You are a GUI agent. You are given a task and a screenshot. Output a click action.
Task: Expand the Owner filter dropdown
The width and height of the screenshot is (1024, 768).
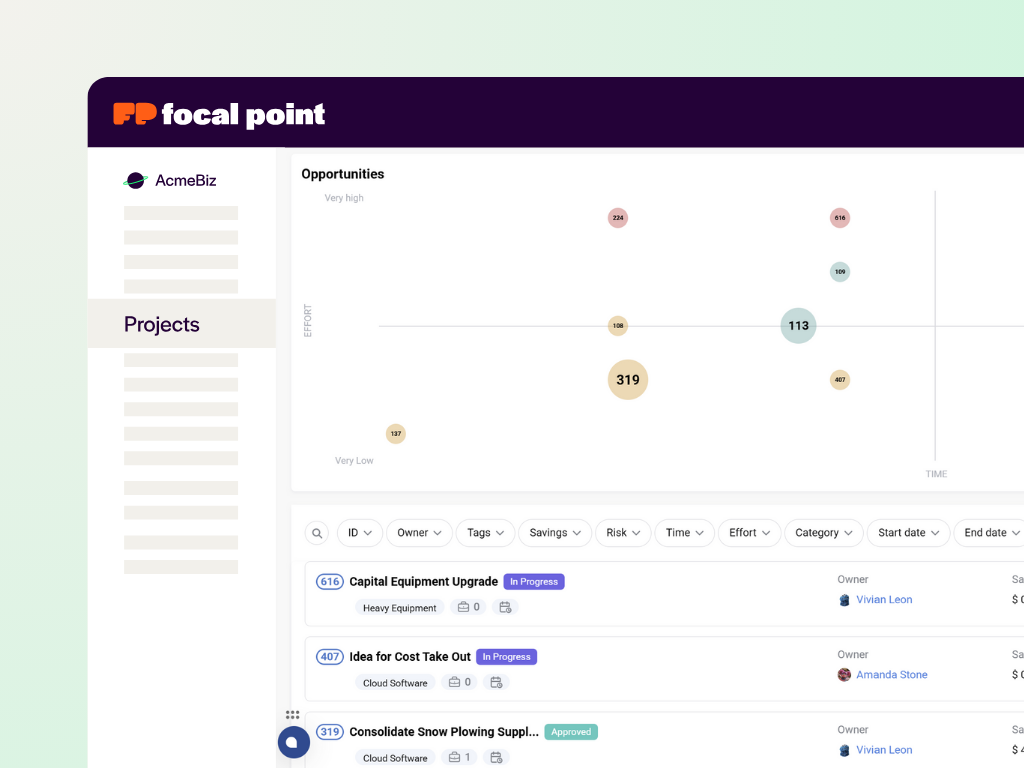(x=419, y=533)
